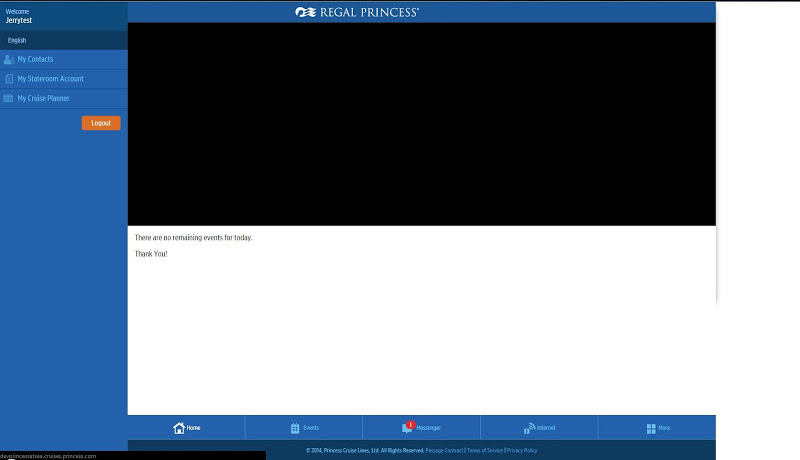
Task: Click the status bar URL text
Action: tap(48, 456)
